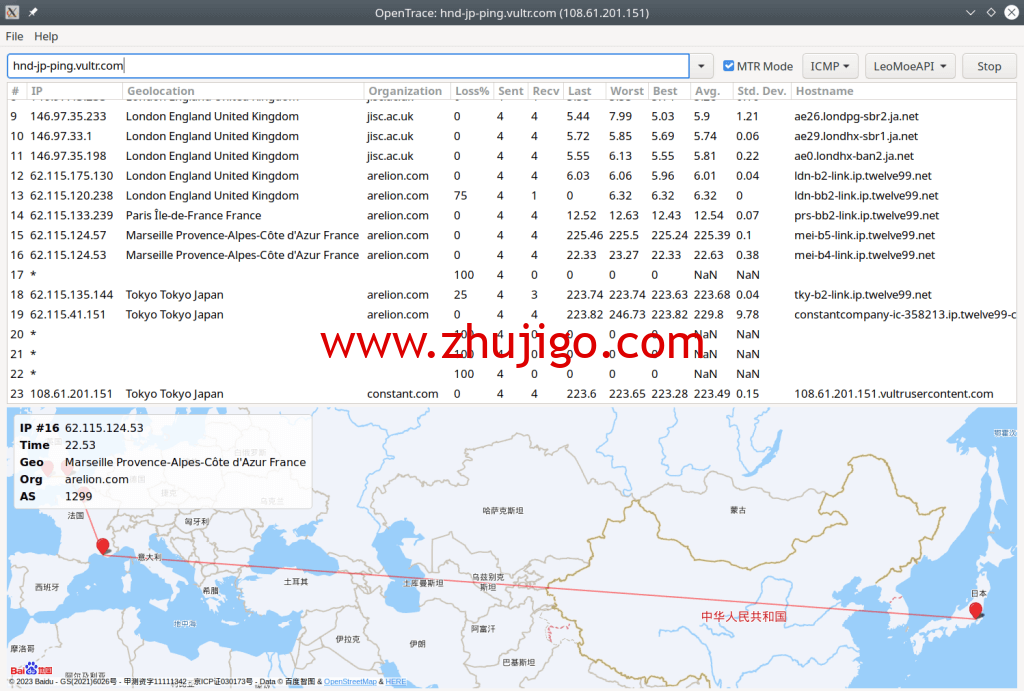
Task: Sort by the Sent column header
Action: pyautogui.click(x=511, y=91)
